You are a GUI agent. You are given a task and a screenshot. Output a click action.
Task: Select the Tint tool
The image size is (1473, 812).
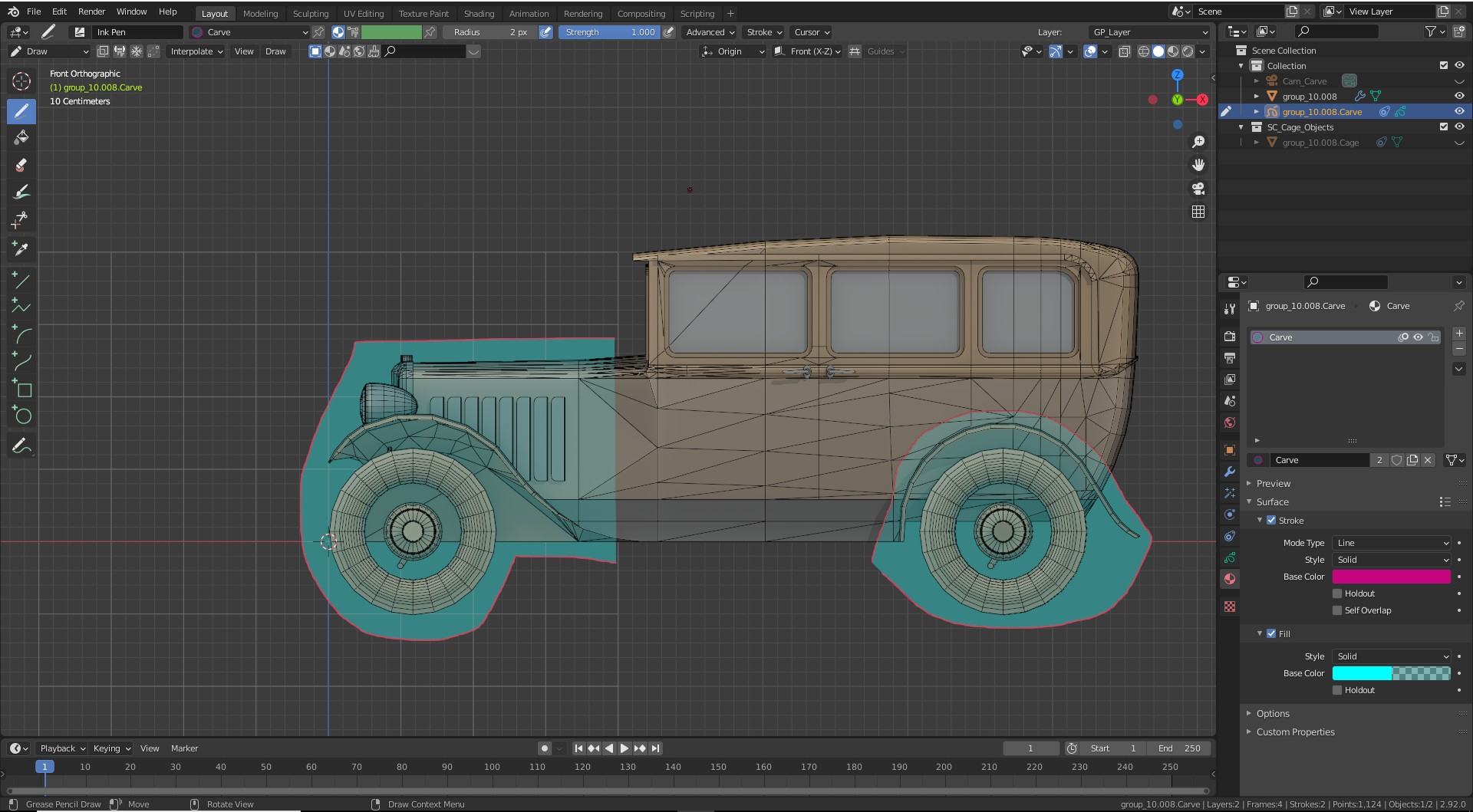21,192
